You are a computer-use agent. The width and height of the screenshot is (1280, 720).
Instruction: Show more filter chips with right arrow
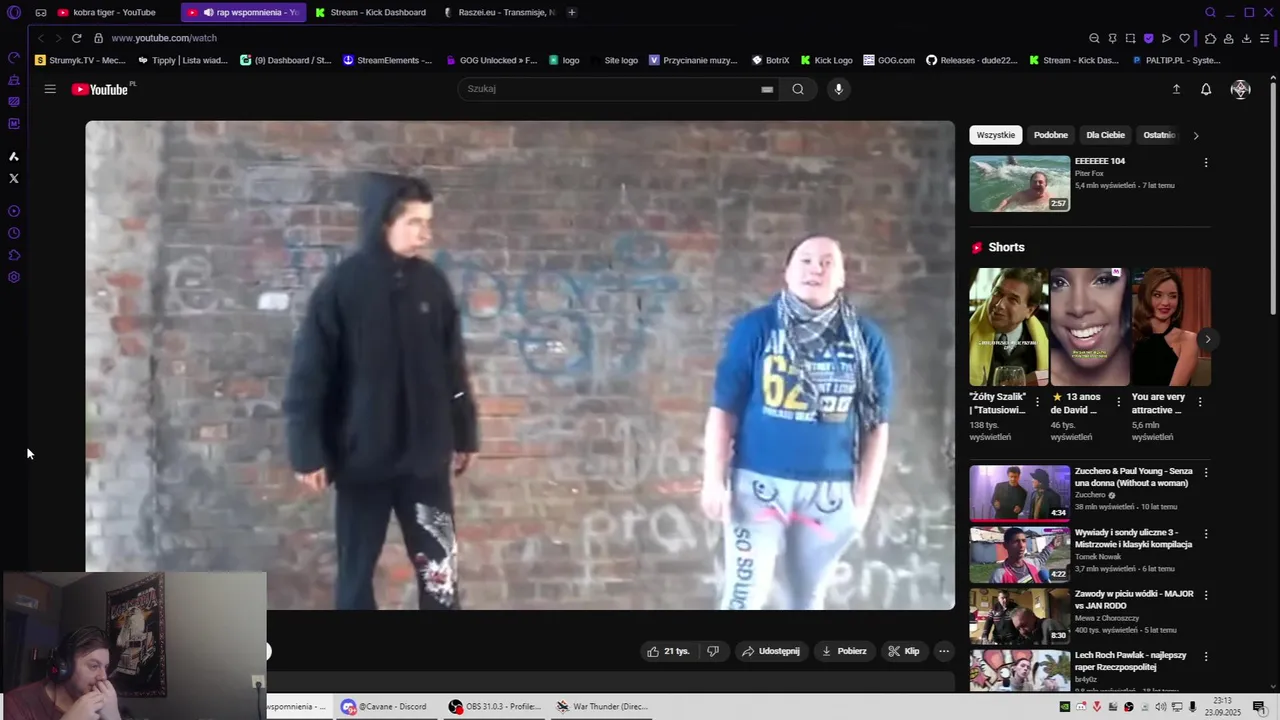(x=1196, y=135)
